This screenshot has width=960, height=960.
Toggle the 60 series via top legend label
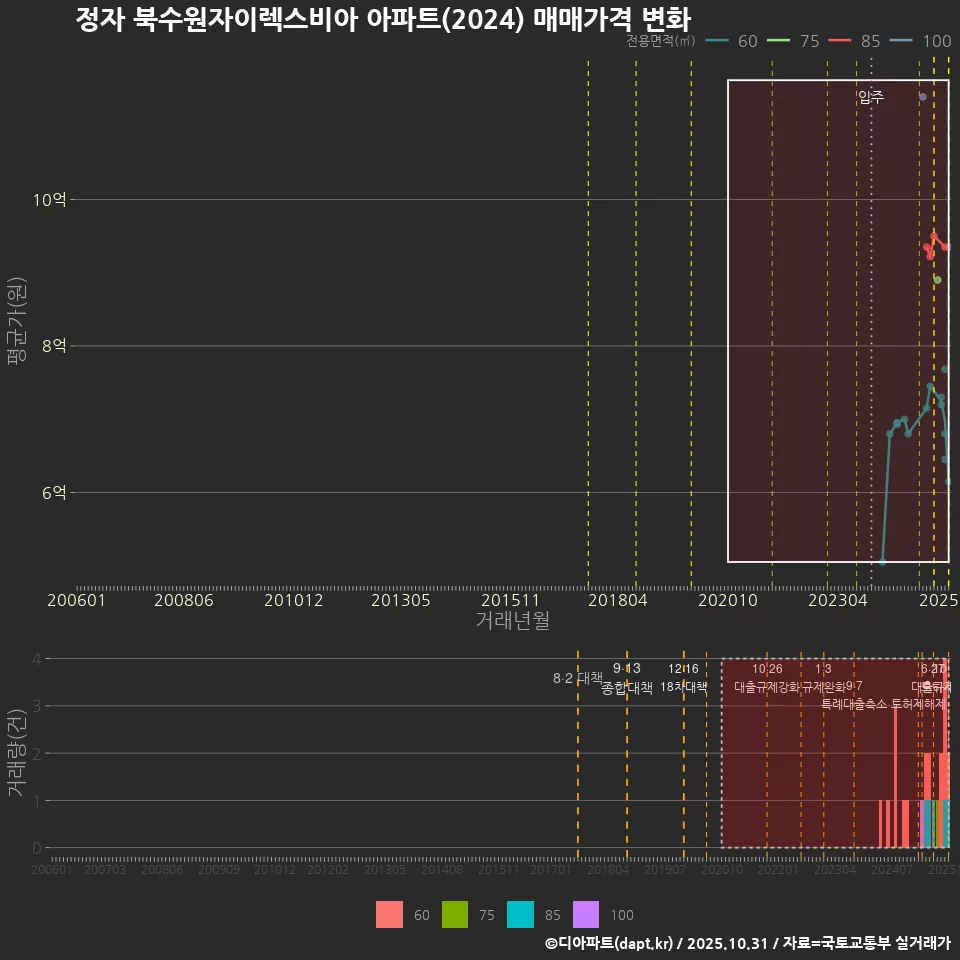(747, 42)
